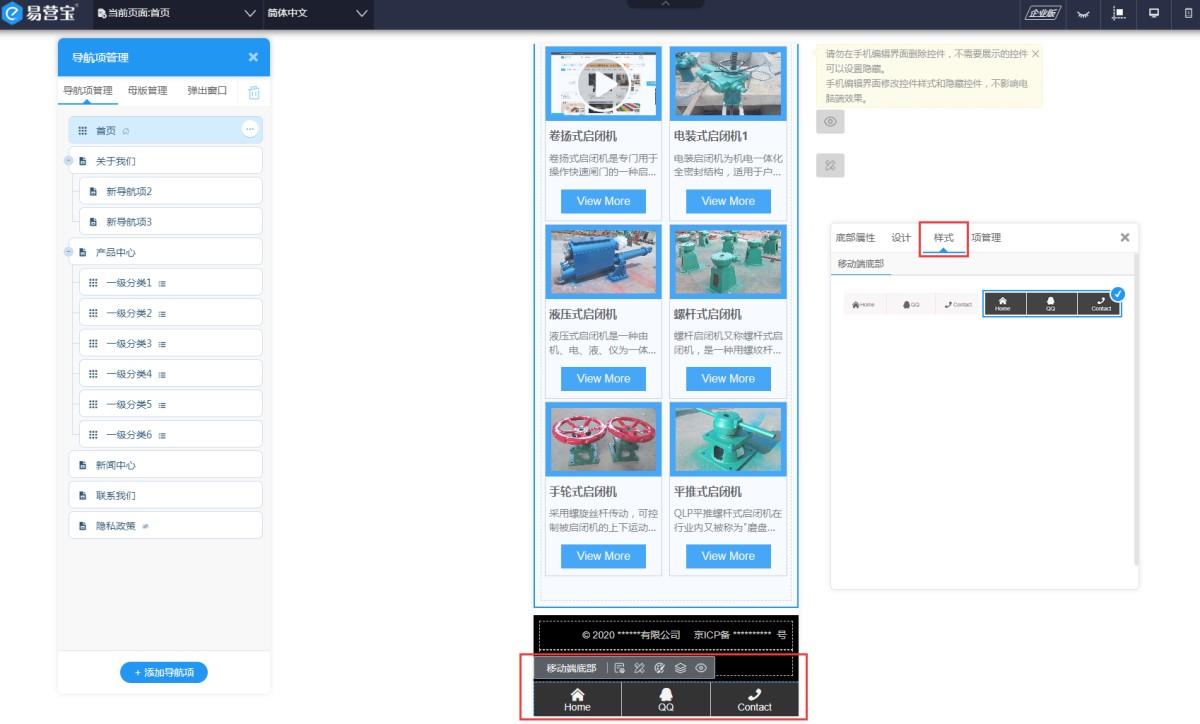The height and width of the screenshot is (724, 1200).
Task: Click the palette style icon in 移动端底部 toolbar
Action: coord(659,668)
